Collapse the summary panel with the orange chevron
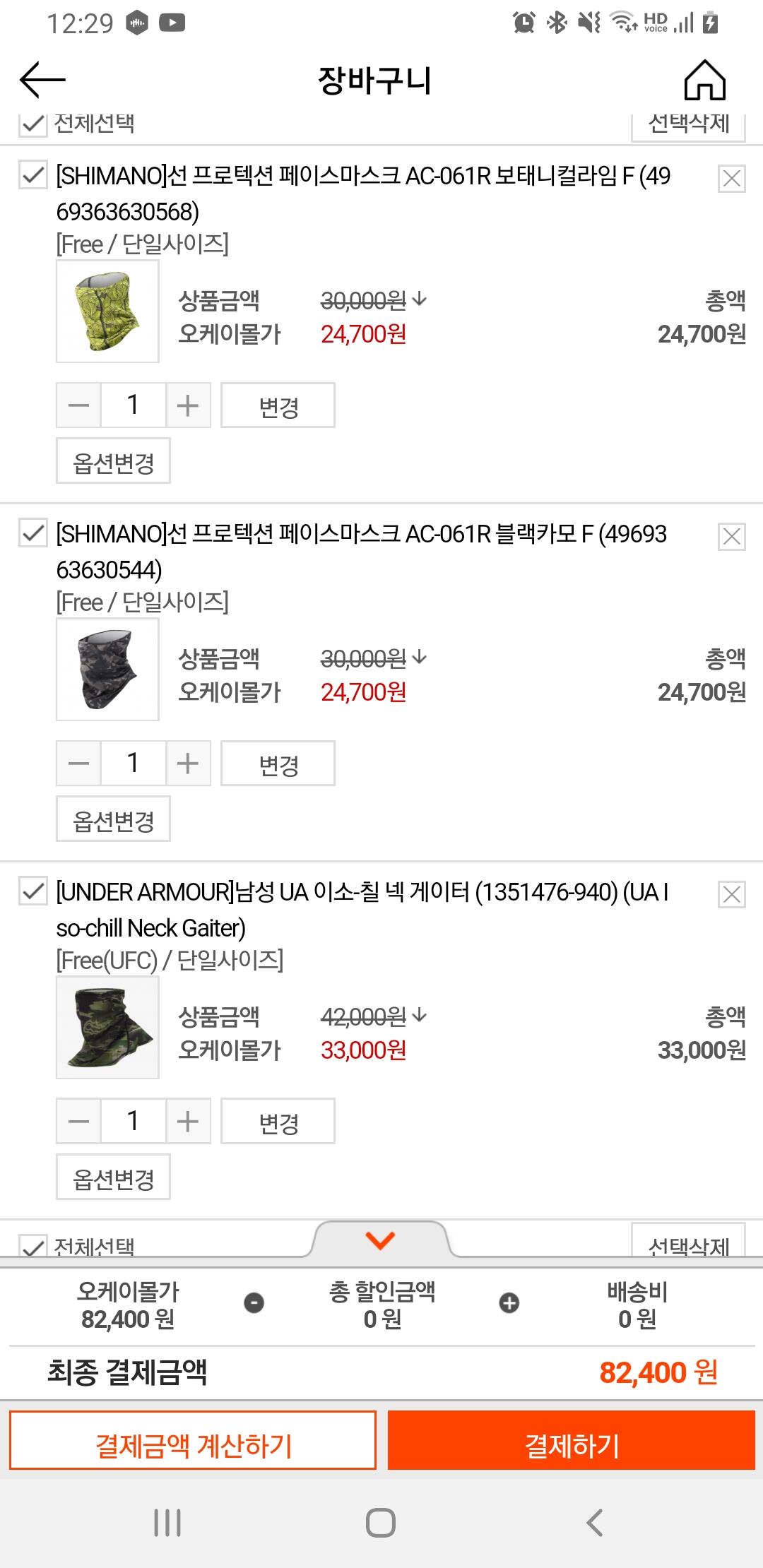This screenshot has height=1568, width=763. (380, 1240)
